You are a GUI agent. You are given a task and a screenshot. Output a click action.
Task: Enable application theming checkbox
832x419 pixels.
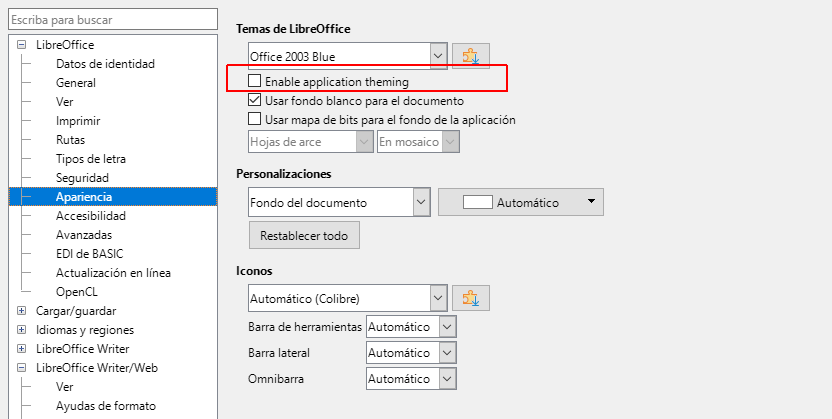(256, 81)
